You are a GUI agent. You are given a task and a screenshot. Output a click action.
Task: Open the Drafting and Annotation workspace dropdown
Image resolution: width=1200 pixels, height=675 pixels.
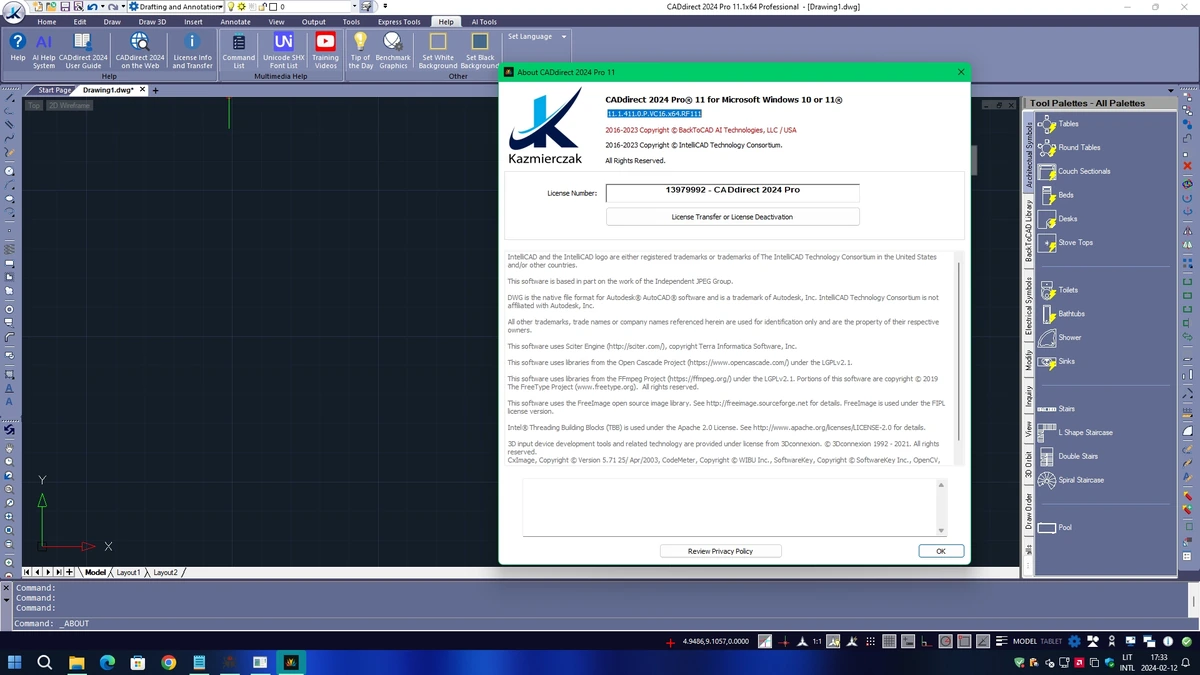point(175,7)
